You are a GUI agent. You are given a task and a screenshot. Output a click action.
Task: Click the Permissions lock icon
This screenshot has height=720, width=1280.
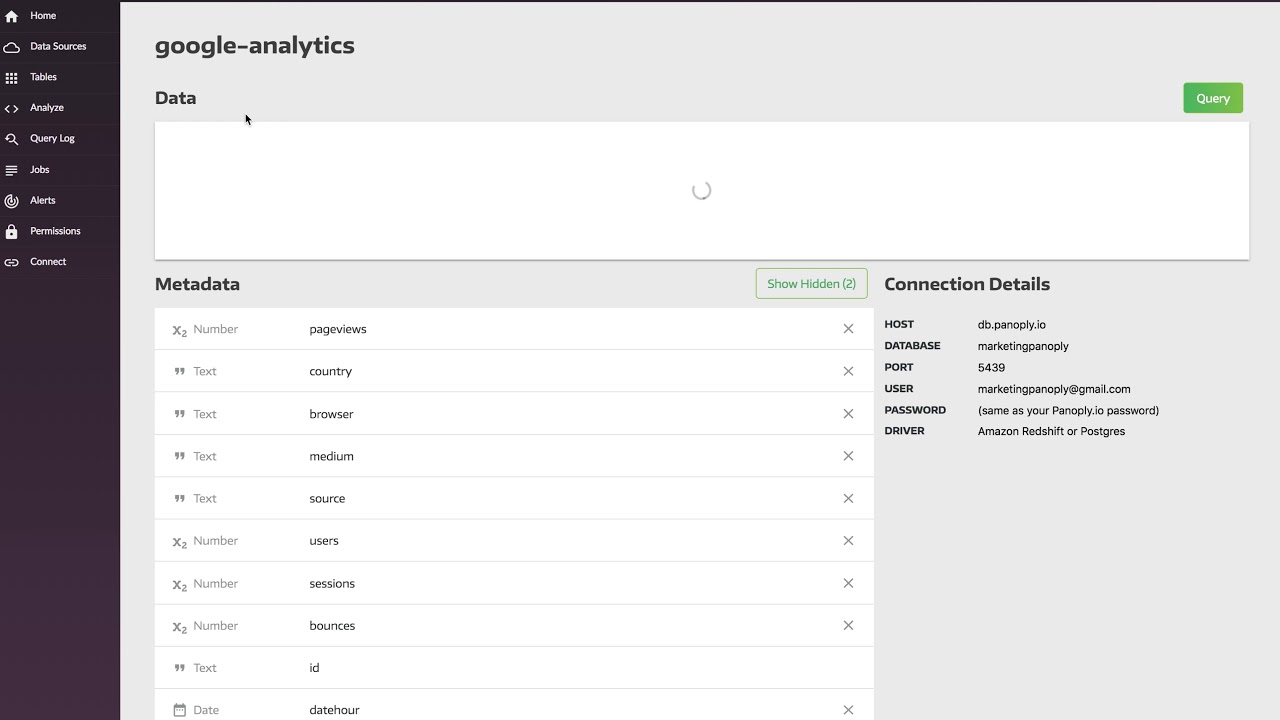pos(11,232)
